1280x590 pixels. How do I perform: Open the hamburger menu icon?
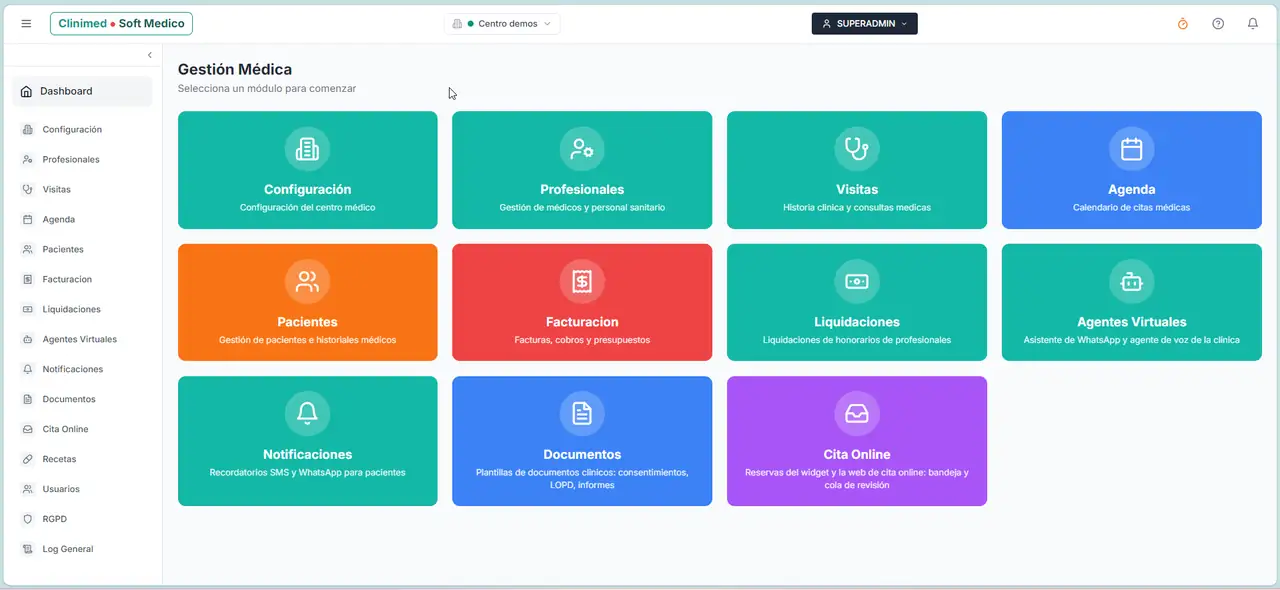coord(26,23)
